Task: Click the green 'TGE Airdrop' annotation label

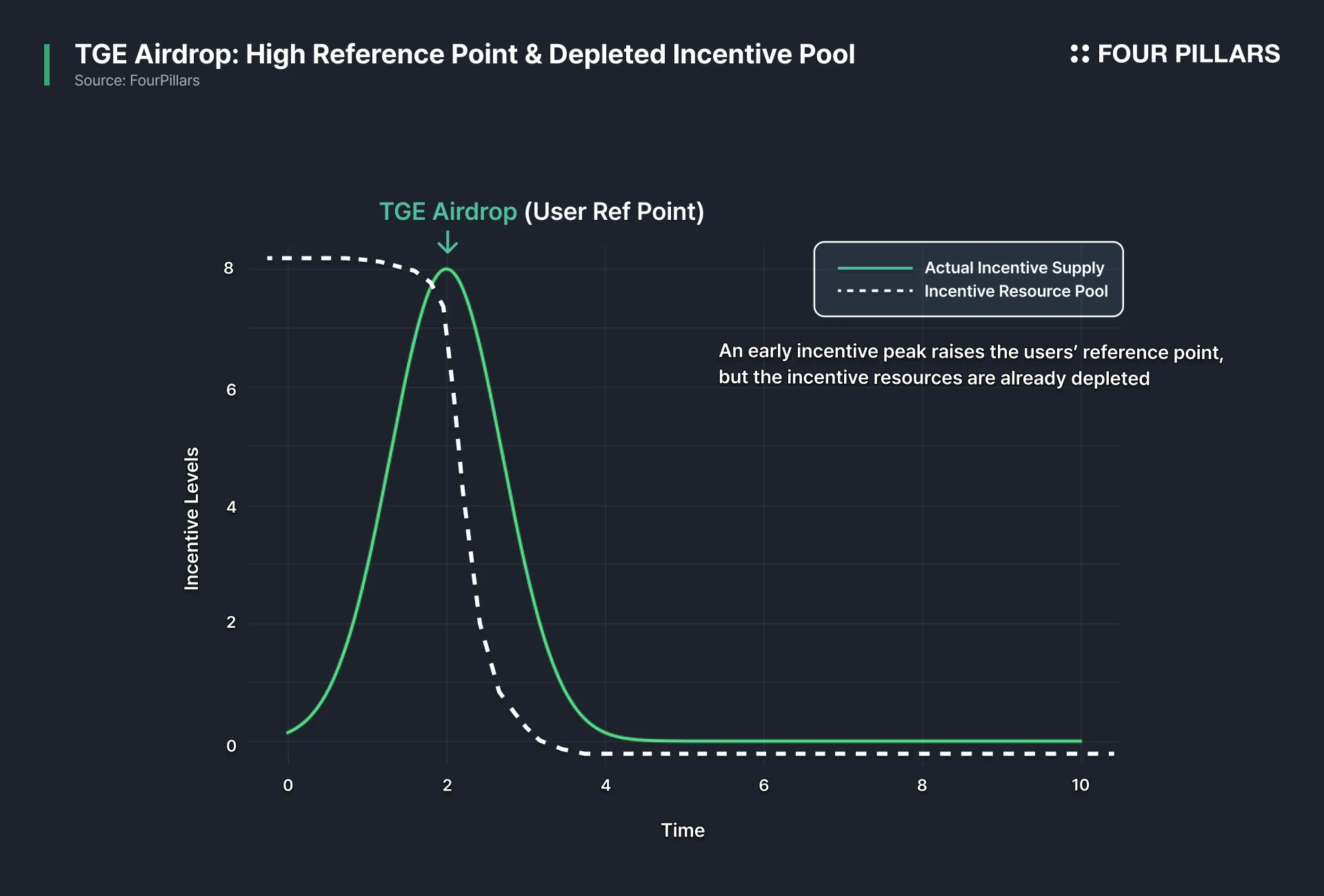Action: click(x=448, y=212)
